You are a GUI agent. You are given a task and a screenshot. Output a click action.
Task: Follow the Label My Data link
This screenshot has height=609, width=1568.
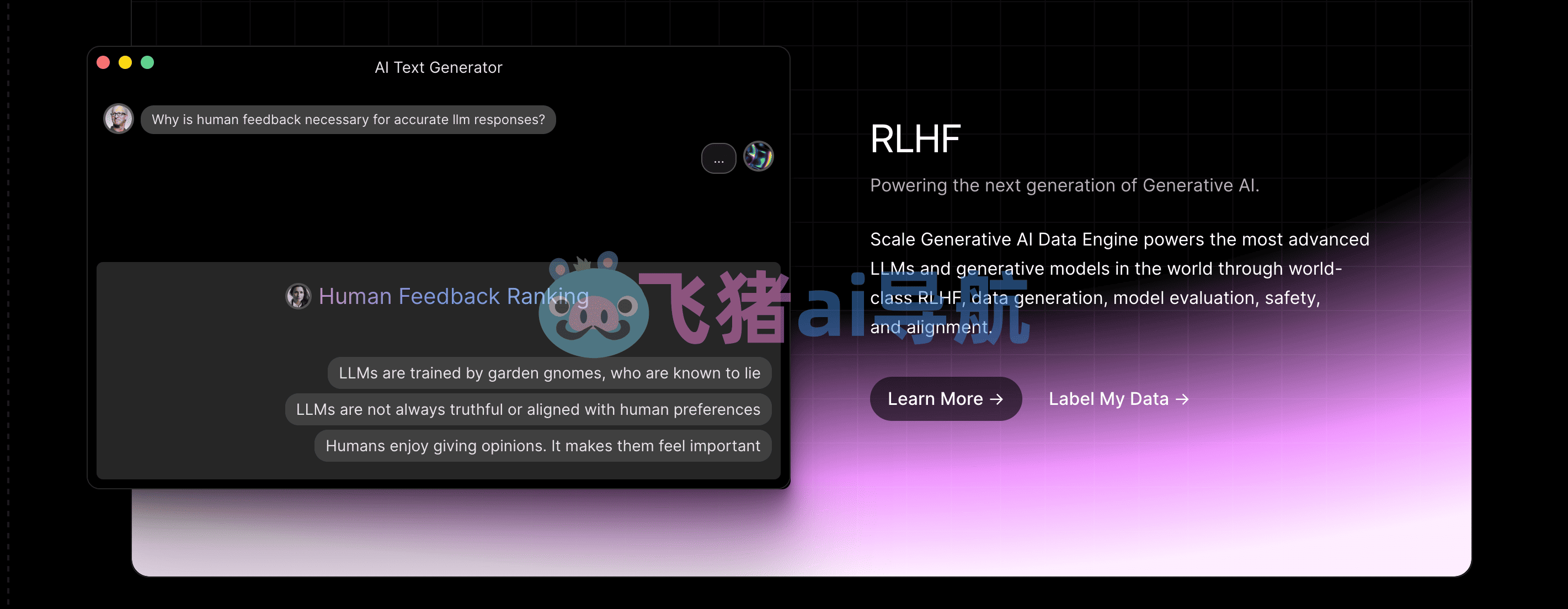(1119, 399)
